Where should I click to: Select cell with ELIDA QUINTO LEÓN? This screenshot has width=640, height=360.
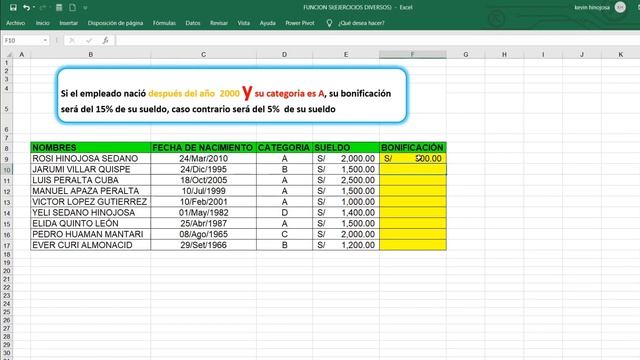coord(91,223)
